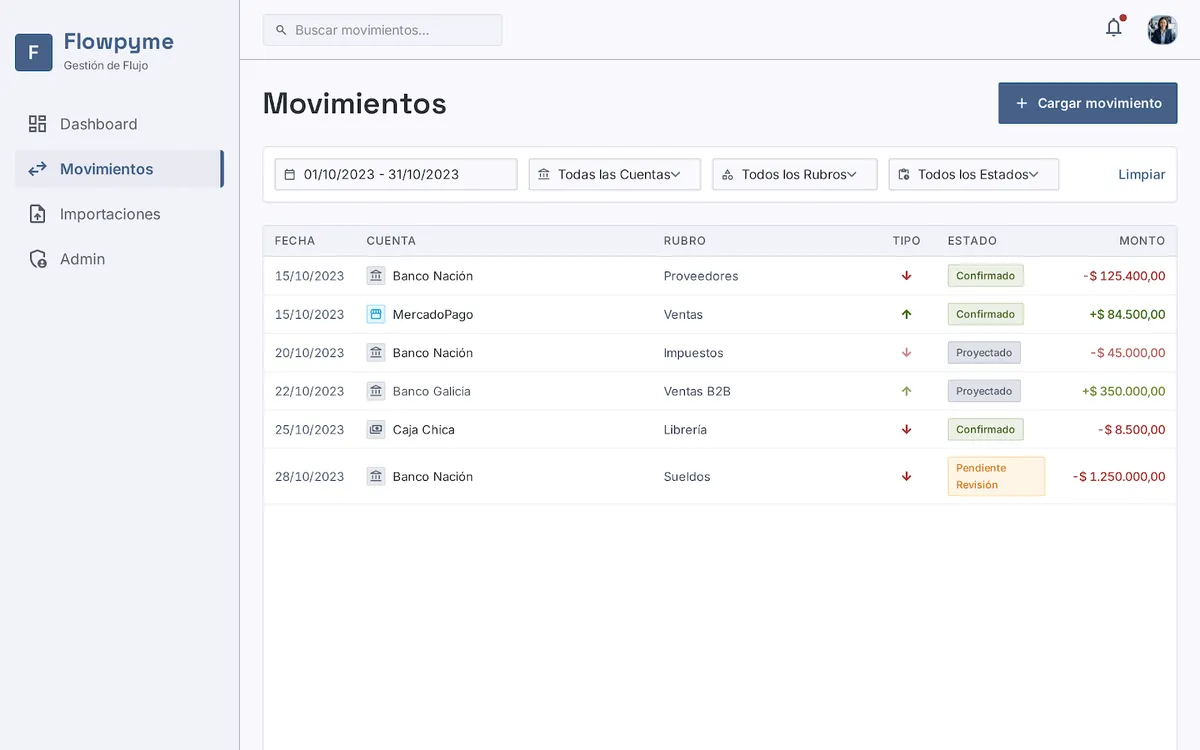Open the user profile avatar
This screenshot has width=1200, height=750.
[1162, 30]
